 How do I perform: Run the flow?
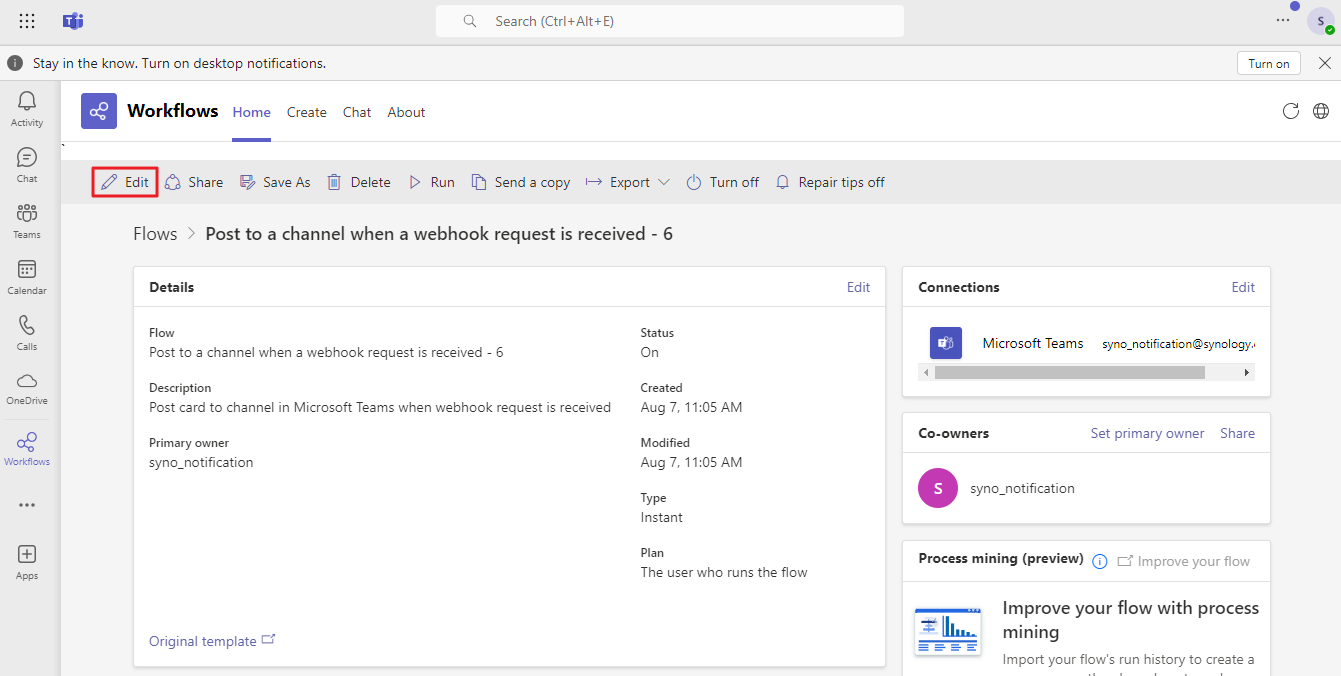coord(431,182)
